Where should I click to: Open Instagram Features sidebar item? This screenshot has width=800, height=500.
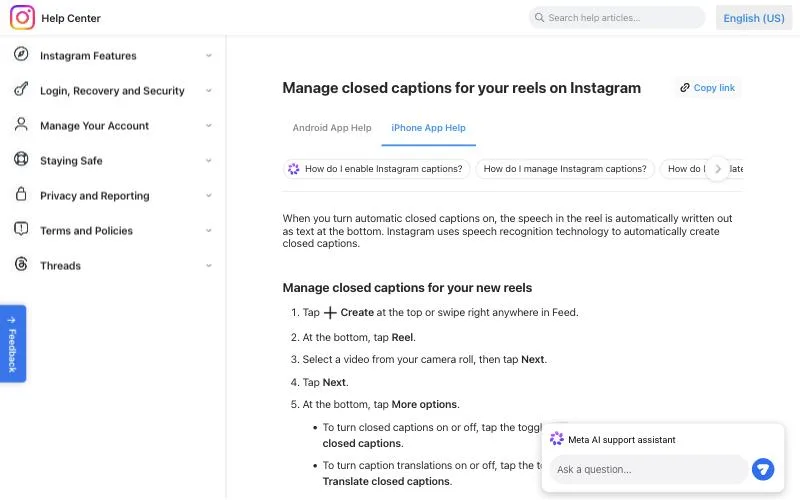(x=88, y=56)
